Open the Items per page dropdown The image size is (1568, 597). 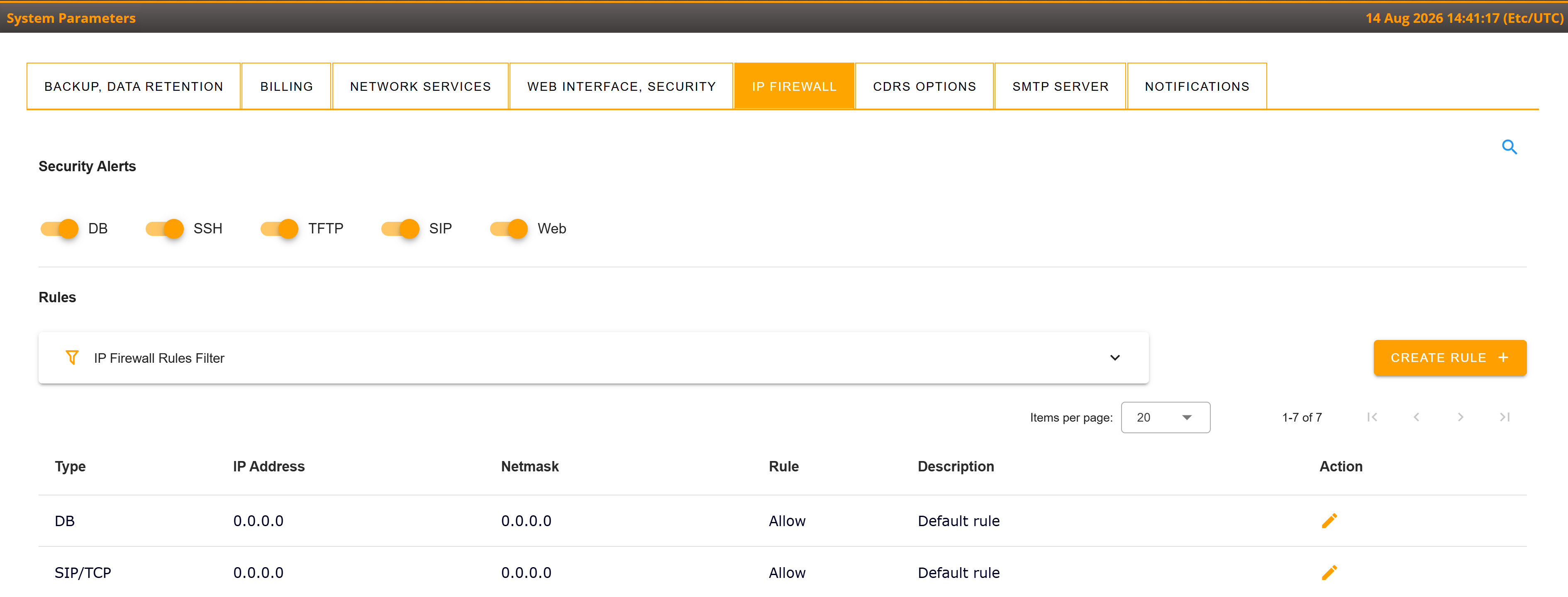(1165, 417)
